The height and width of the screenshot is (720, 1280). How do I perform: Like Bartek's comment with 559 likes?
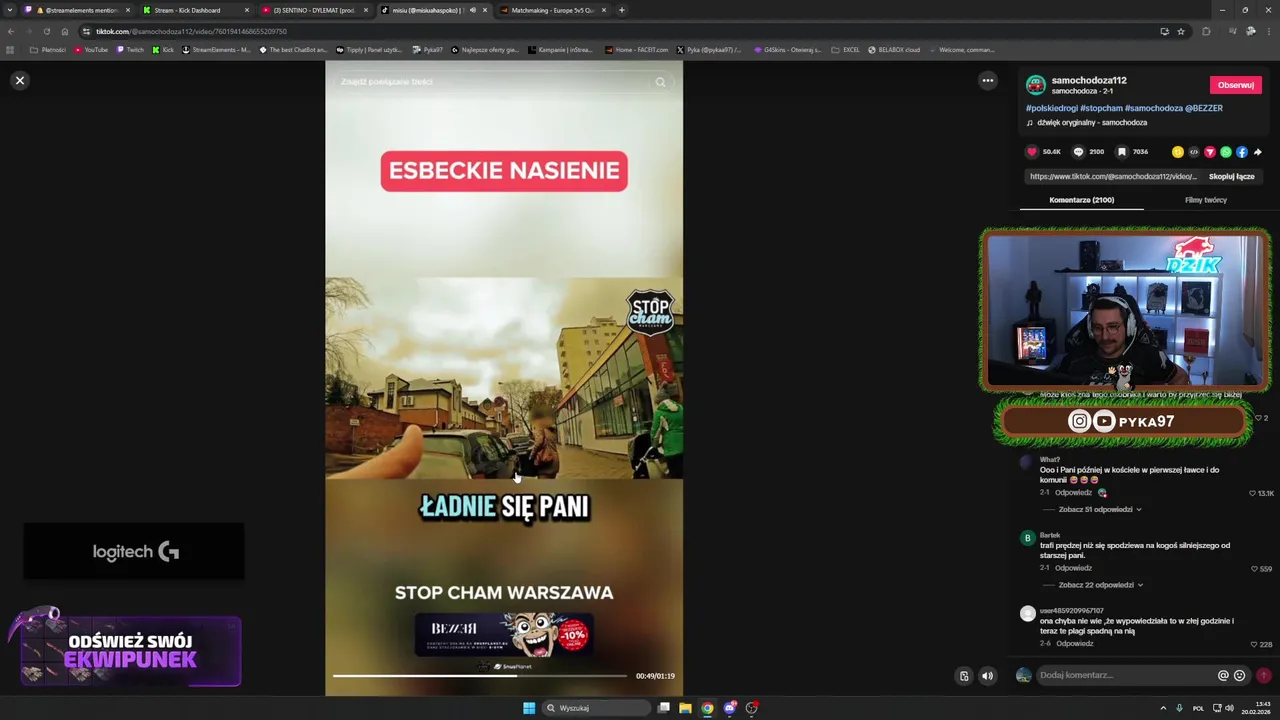coord(1254,569)
